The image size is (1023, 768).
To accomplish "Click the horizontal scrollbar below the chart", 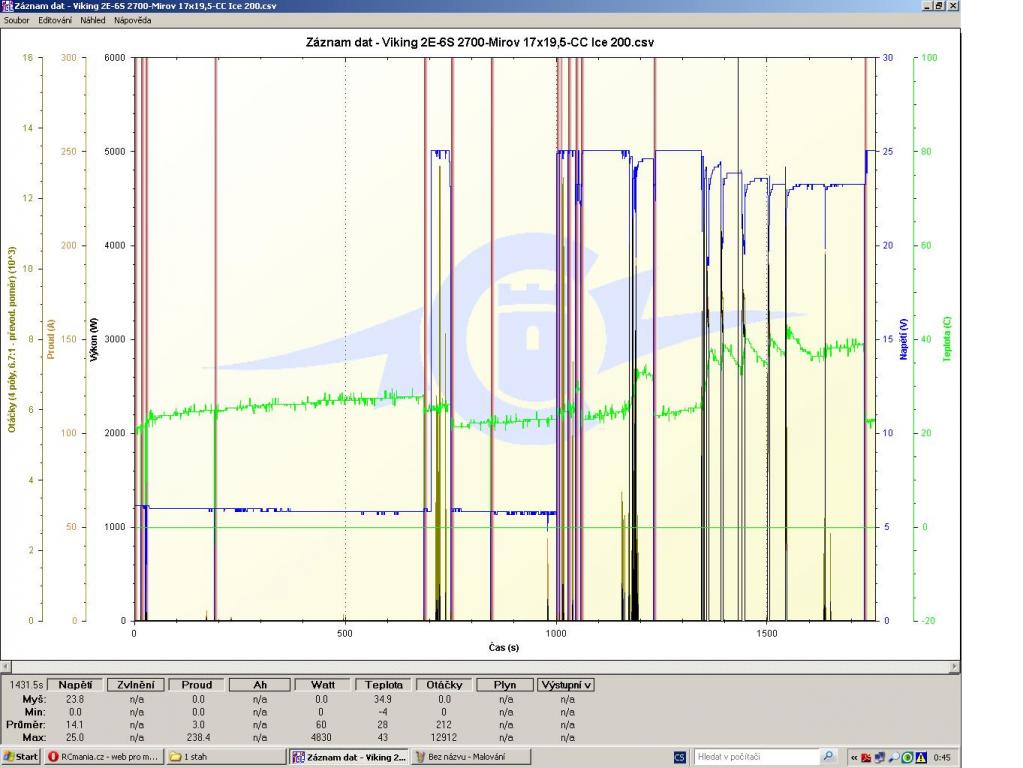I will 480,665.
